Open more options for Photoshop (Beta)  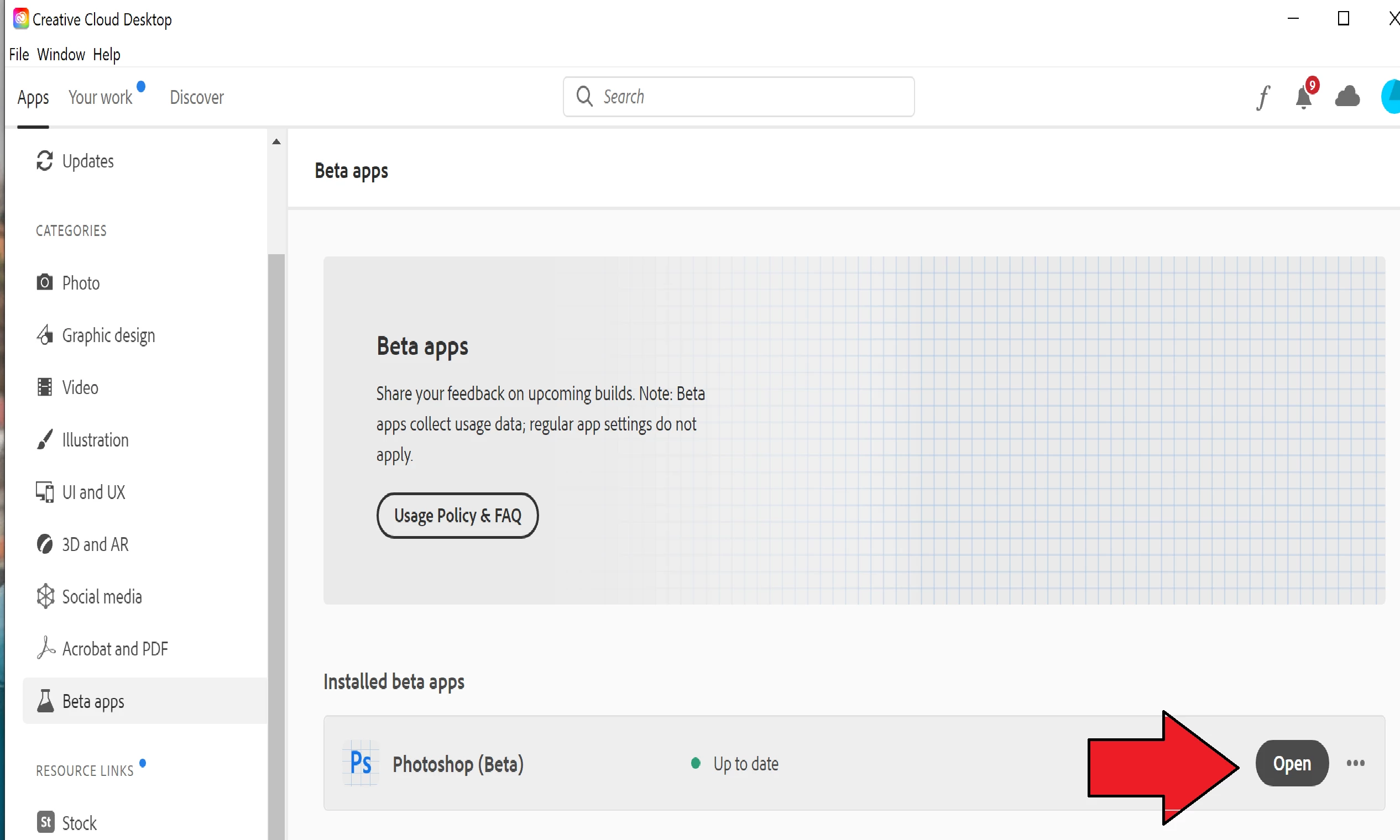[1355, 763]
